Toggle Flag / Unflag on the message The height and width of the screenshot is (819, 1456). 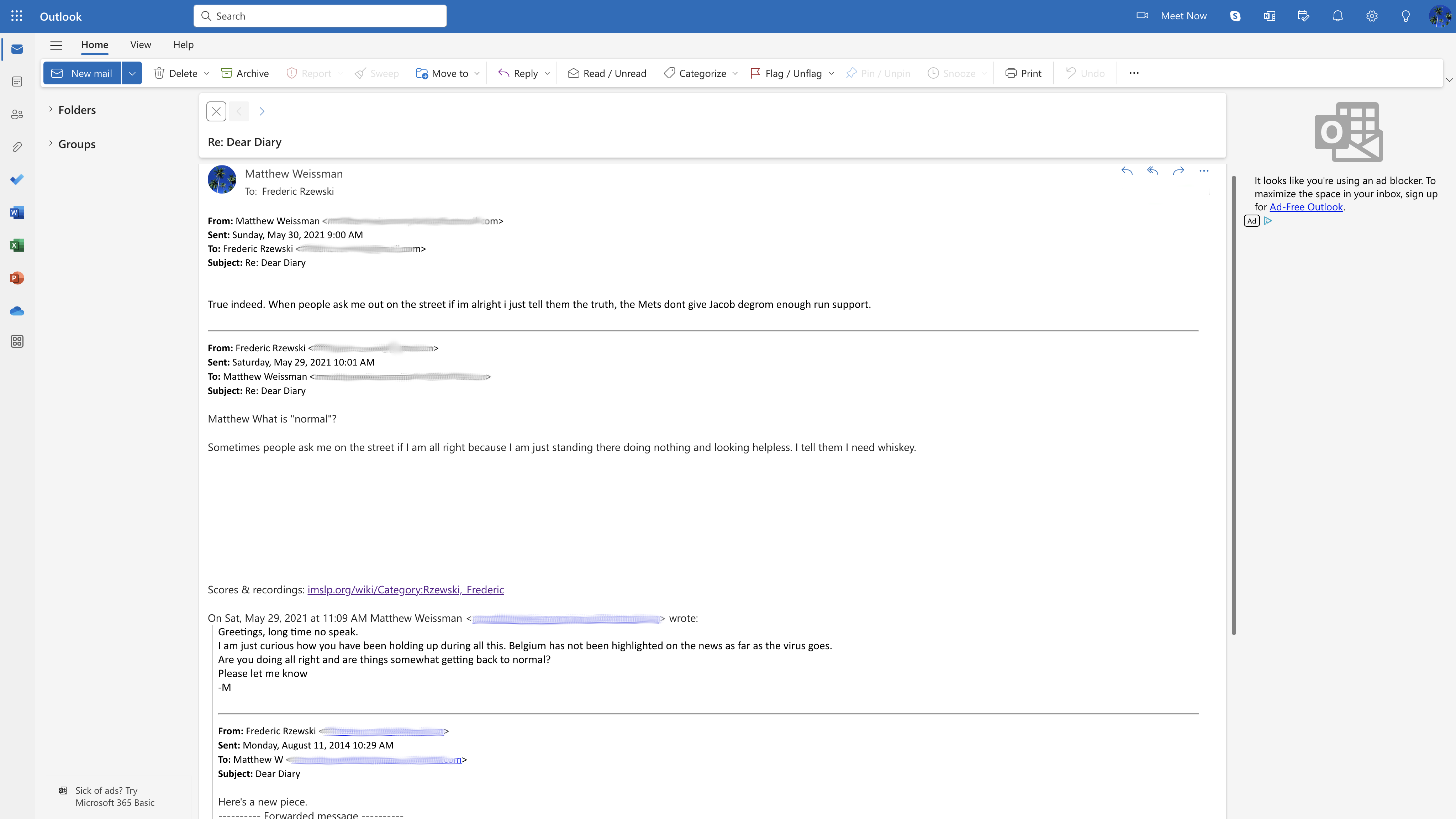pyautogui.click(x=786, y=73)
